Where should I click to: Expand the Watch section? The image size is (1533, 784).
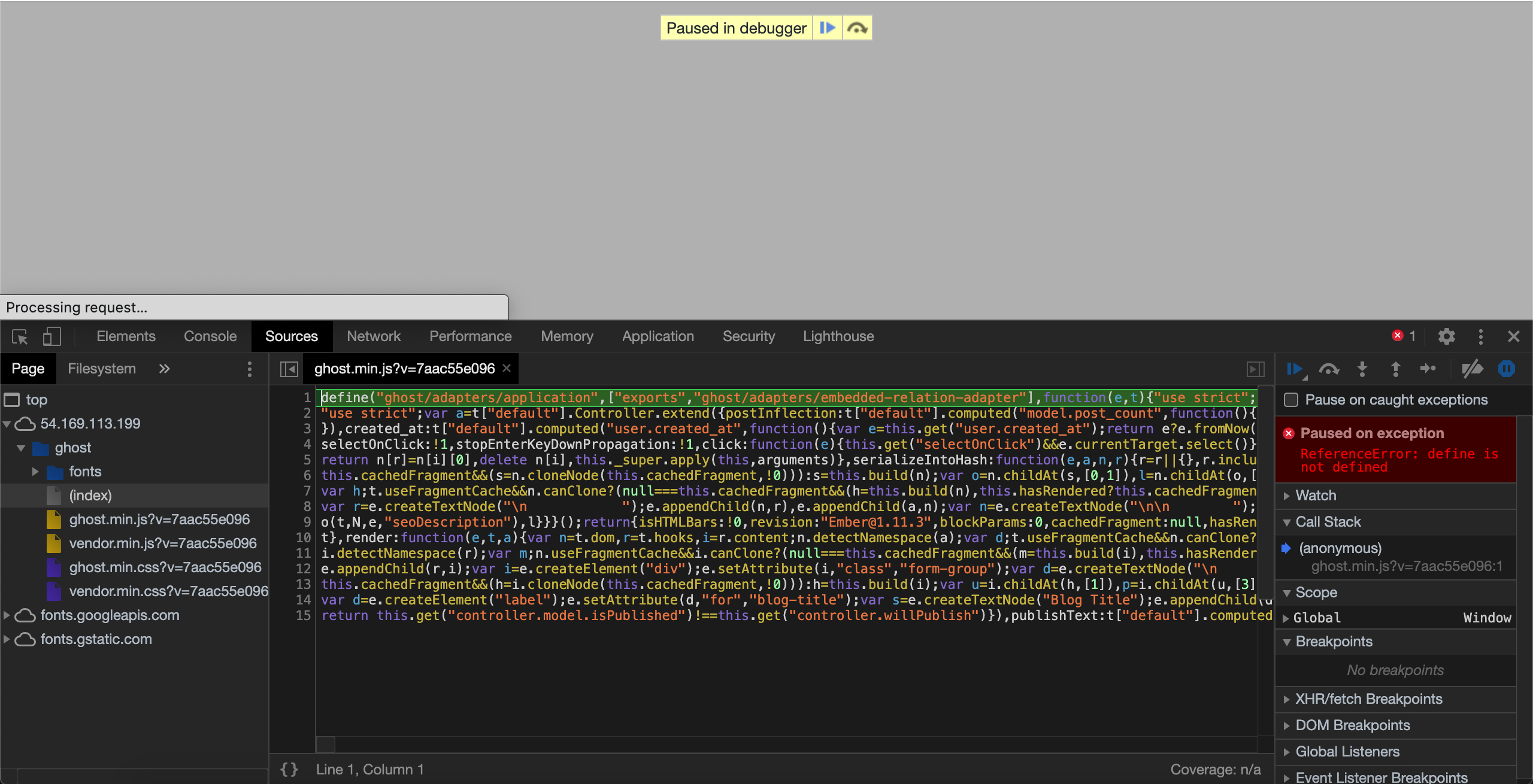pos(1395,496)
